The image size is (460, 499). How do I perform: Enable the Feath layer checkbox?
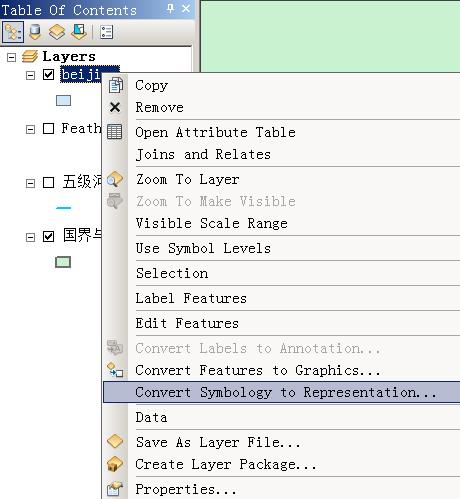click(x=48, y=128)
